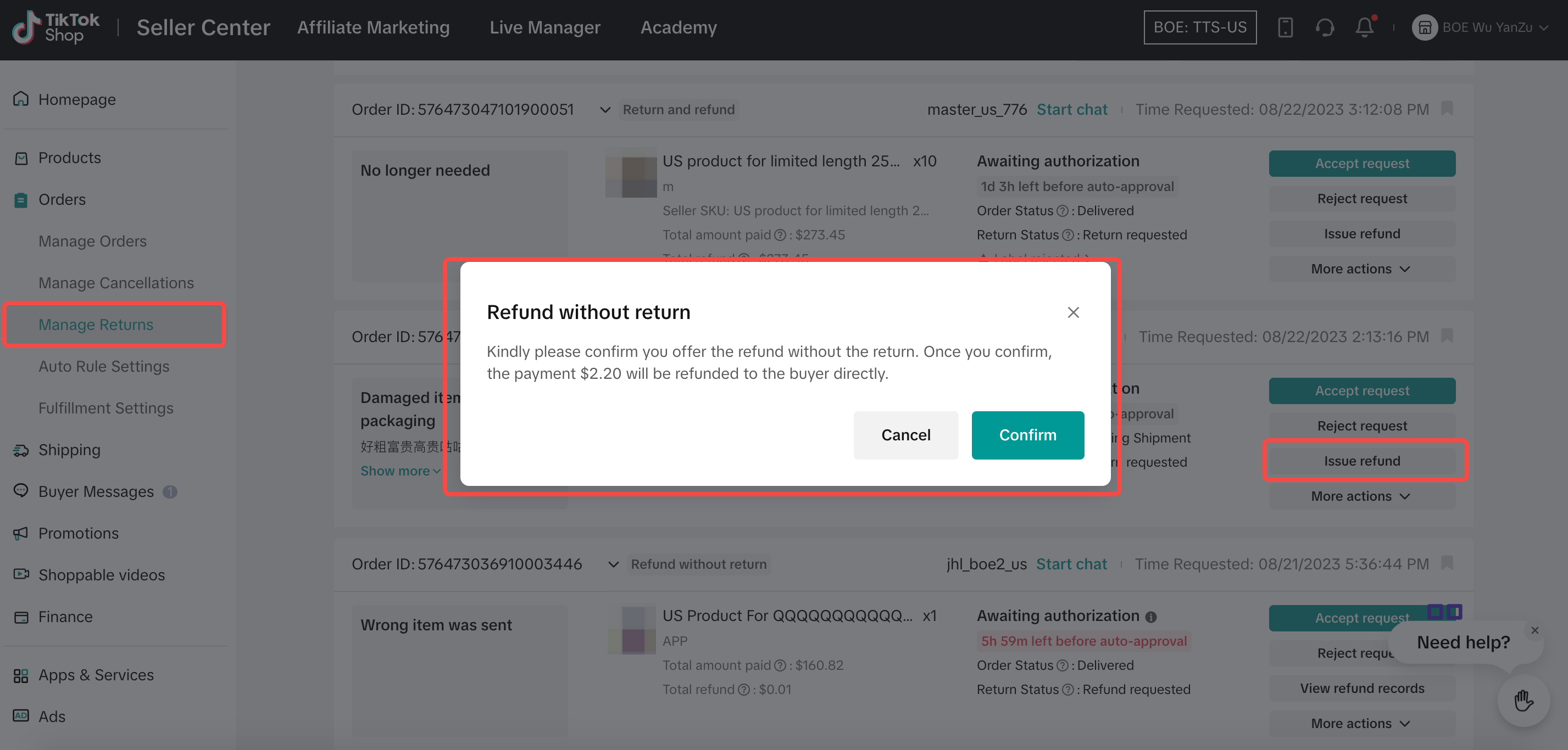This screenshot has width=1568, height=750.
Task: Go to Affiliate Marketing tab
Action: pyautogui.click(x=373, y=27)
